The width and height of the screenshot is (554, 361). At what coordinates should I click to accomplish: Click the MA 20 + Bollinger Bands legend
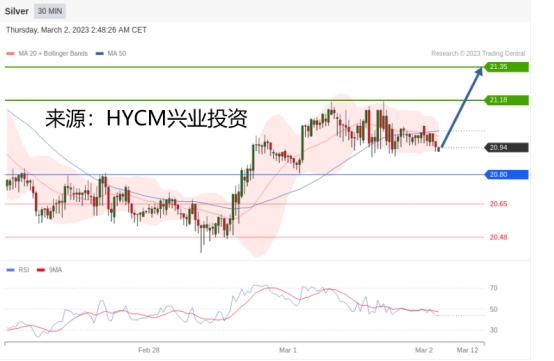click(47, 54)
